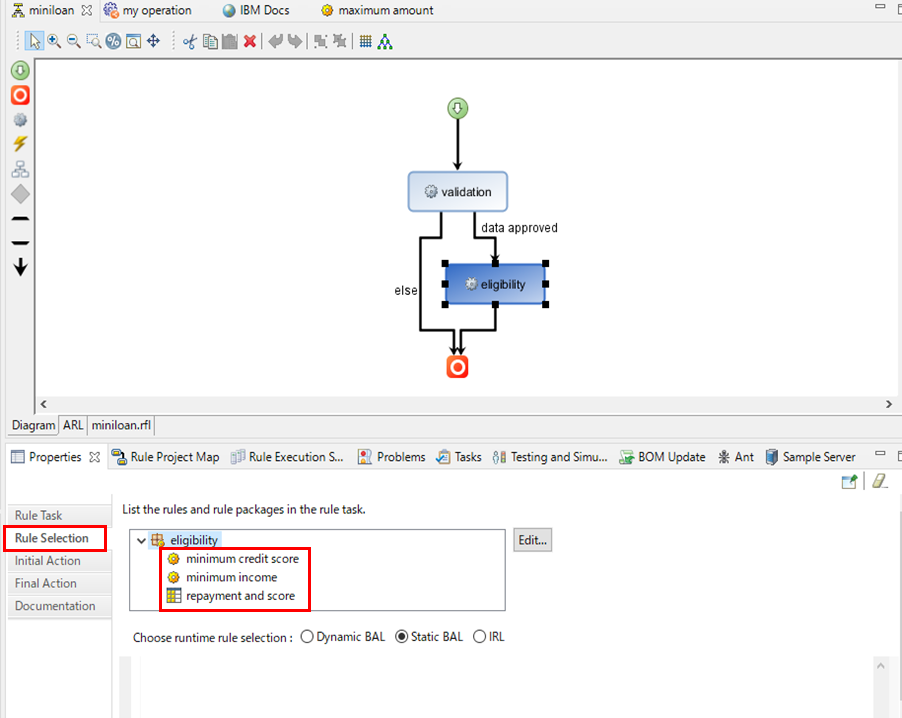Select the Diagram bottom tab
The height and width of the screenshot is (718, 902).
[x=33, y=425]
